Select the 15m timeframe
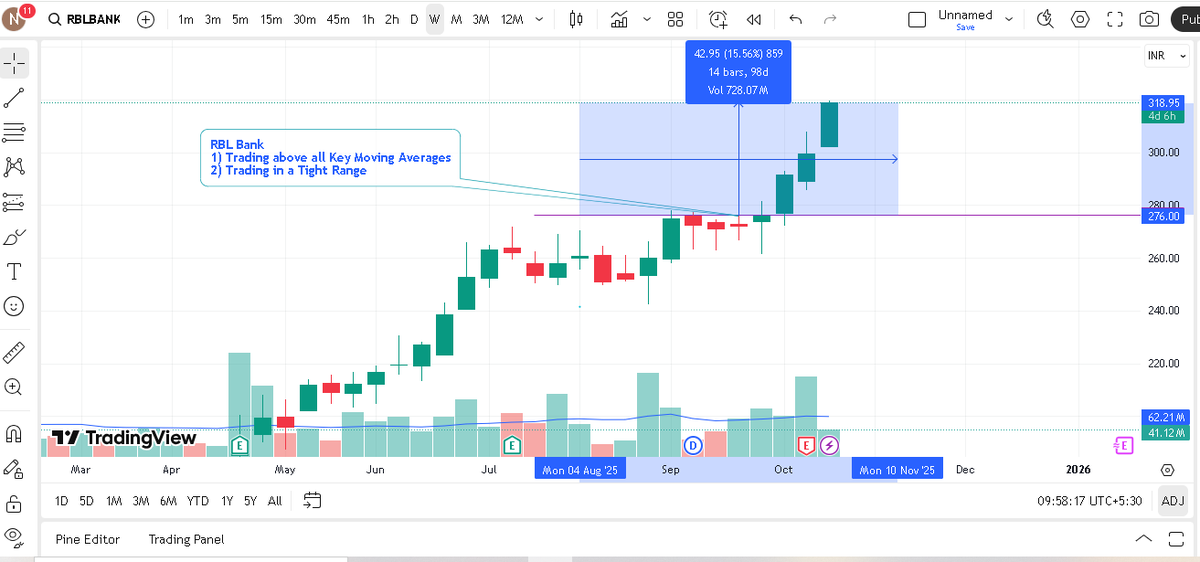The width and height of the screenshot is (1200, 562). pos(270,19)
